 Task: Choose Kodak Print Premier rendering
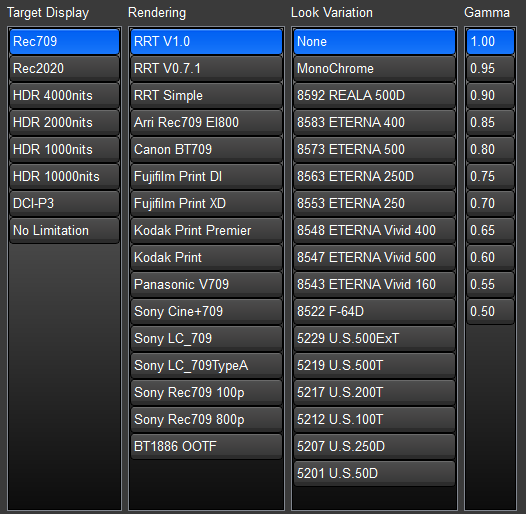[x=206, y=230]
